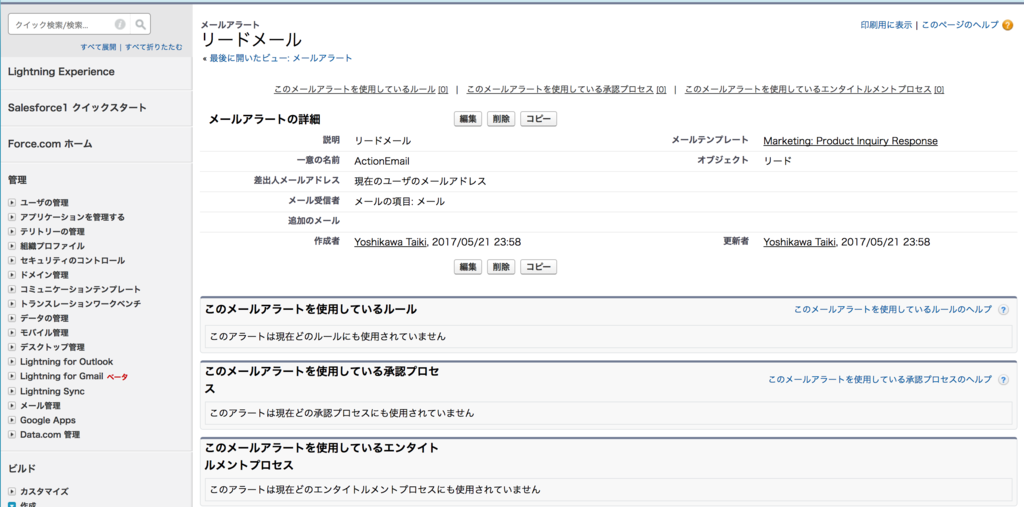Select Lightning Sync label
Viewport: 1024px width, 507px height.
[52, 391]
